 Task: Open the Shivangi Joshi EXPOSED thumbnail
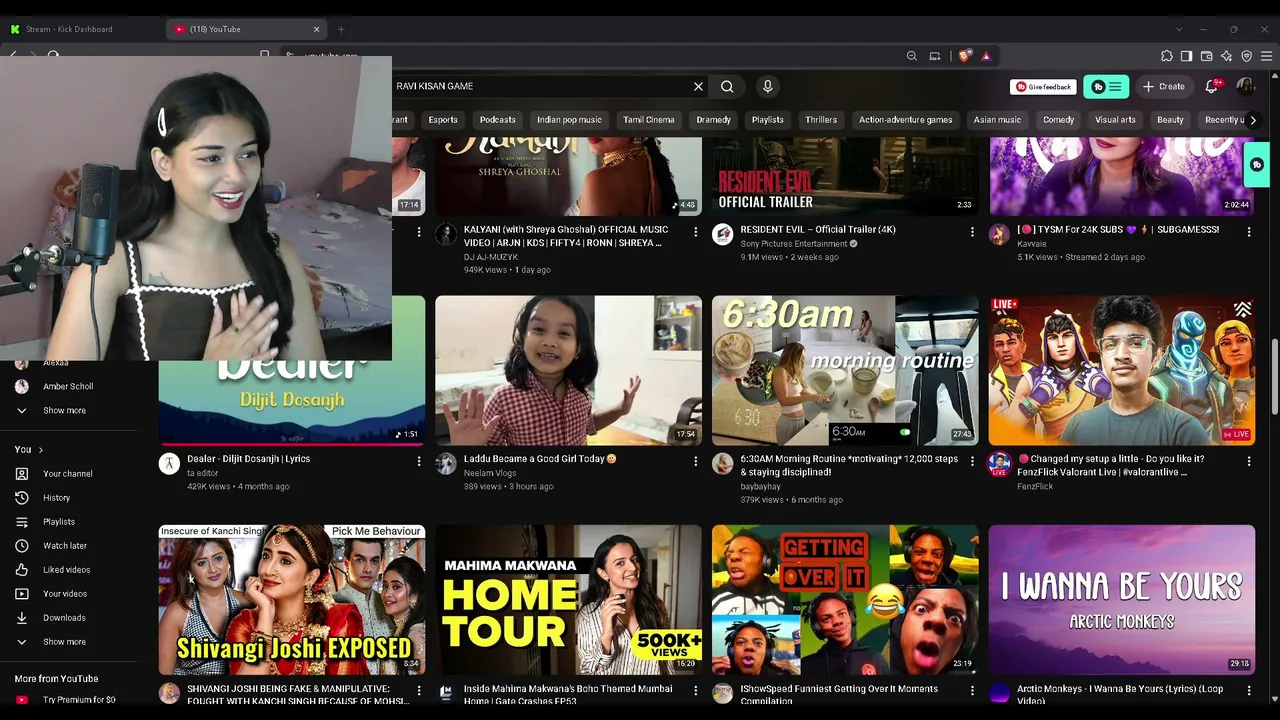click(x=292, y=600)
